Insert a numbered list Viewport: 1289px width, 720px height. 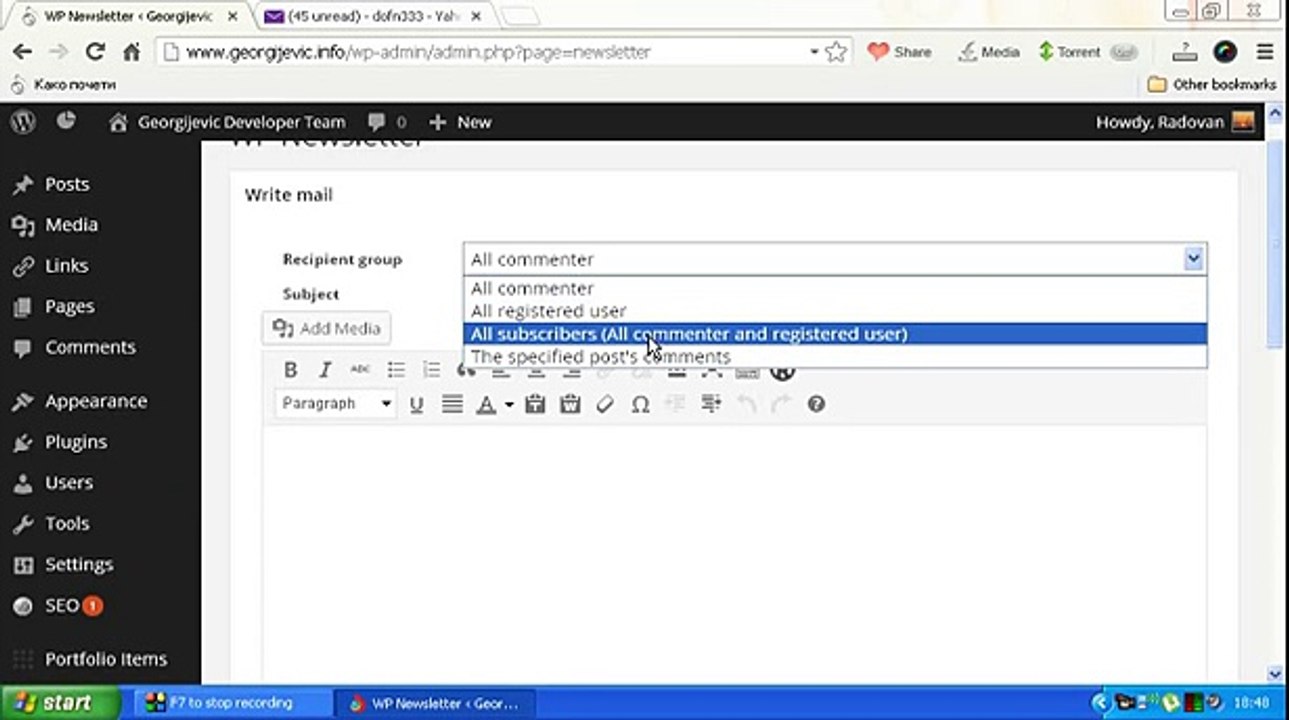[x=431, y=370]
